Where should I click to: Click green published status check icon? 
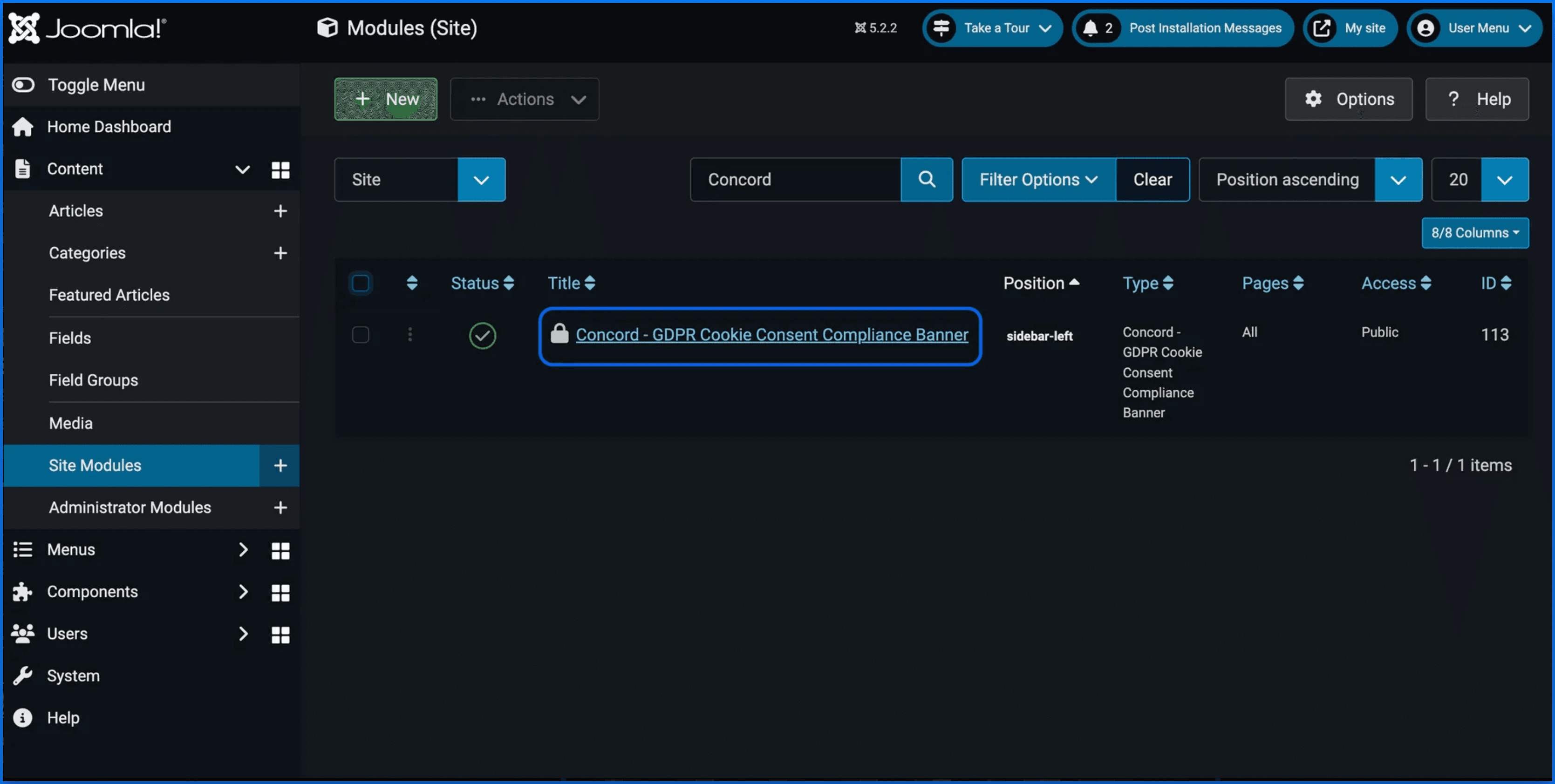click(482, 335)
